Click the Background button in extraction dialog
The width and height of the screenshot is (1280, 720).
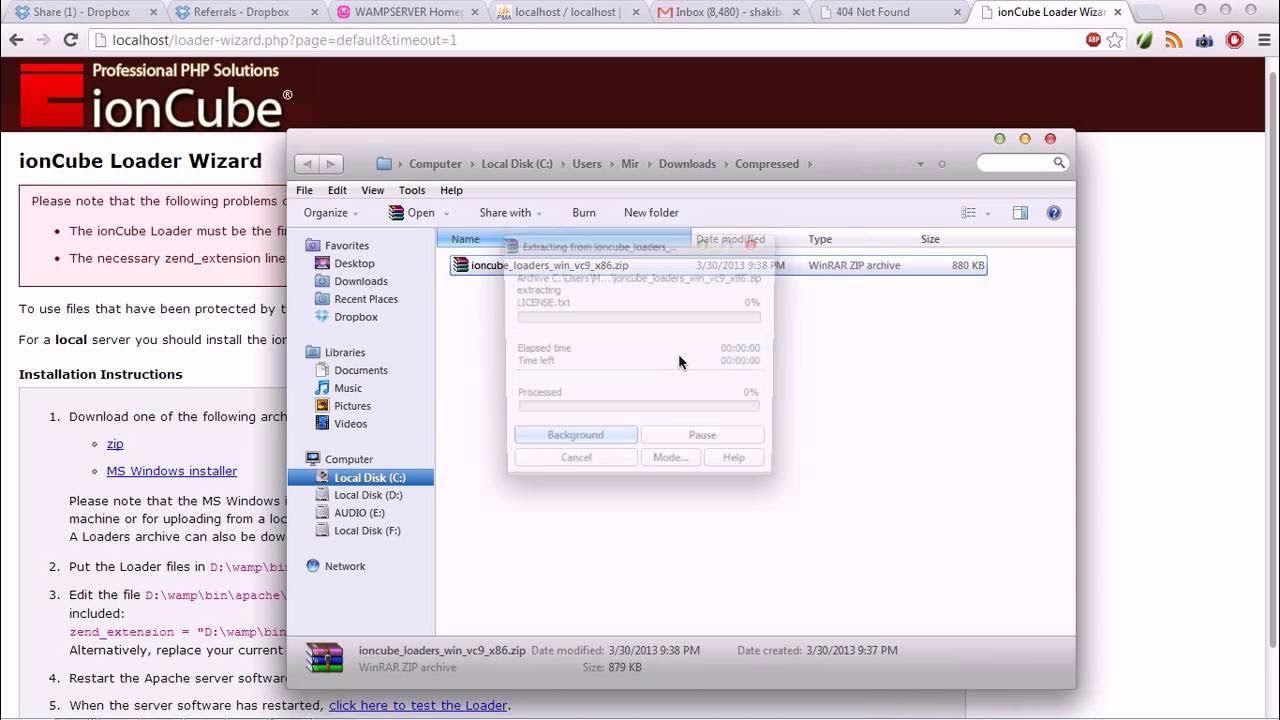coord(576,435)
